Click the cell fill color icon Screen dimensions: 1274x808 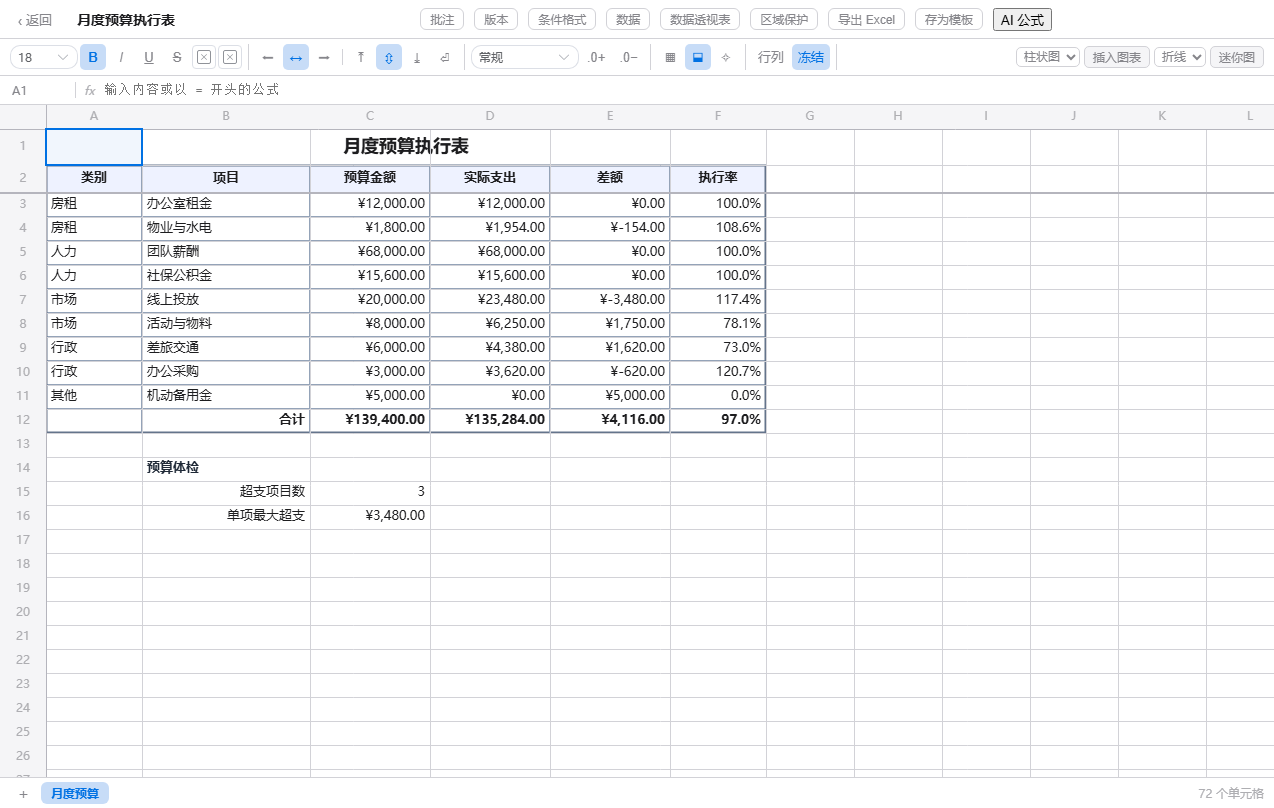[x=698, y=57]
